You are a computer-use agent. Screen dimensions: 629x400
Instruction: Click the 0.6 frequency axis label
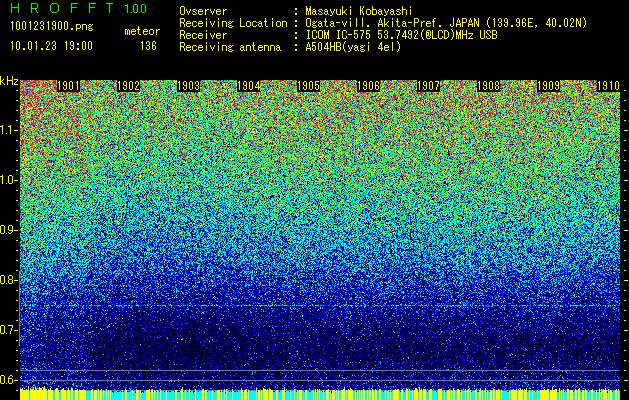pyautogui.click(x=8, y=380)
